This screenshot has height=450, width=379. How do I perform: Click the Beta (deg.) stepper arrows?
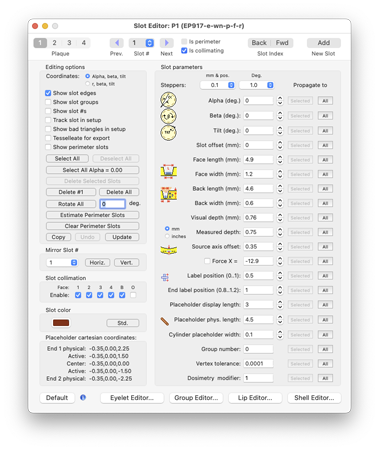tap(280, 116)
